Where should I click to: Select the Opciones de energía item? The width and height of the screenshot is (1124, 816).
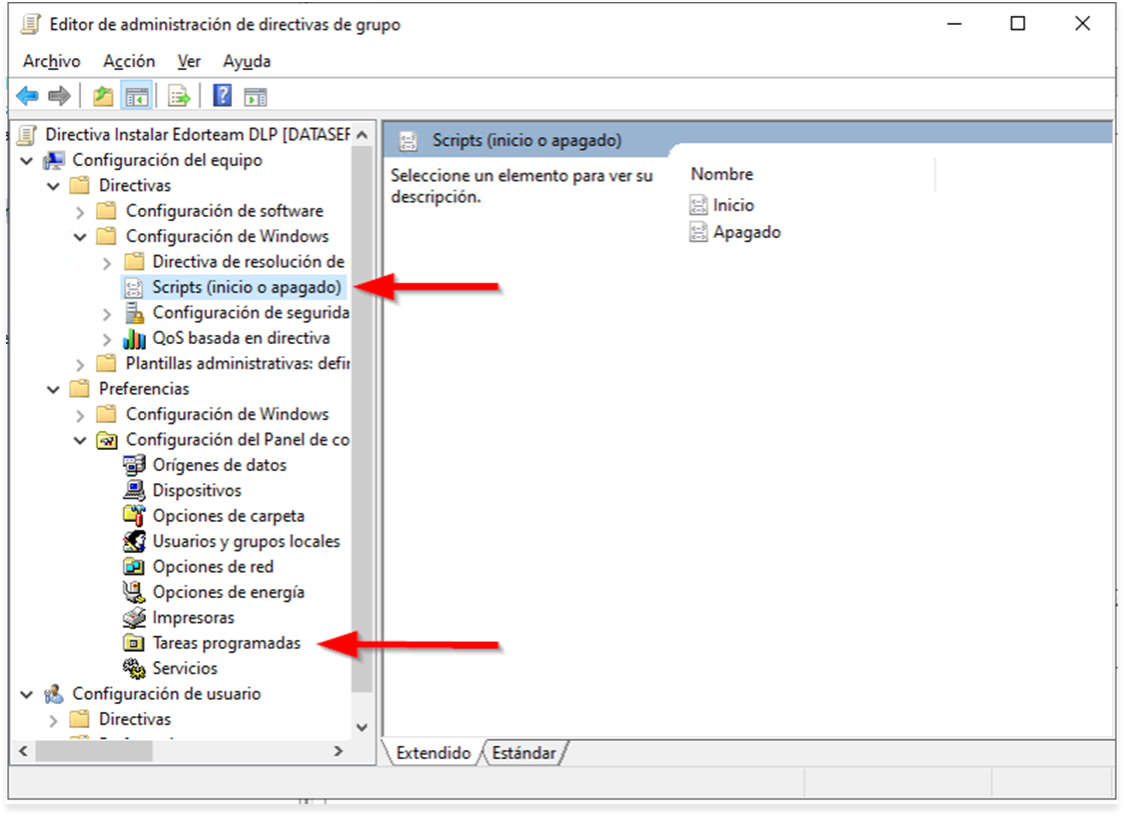229,592
